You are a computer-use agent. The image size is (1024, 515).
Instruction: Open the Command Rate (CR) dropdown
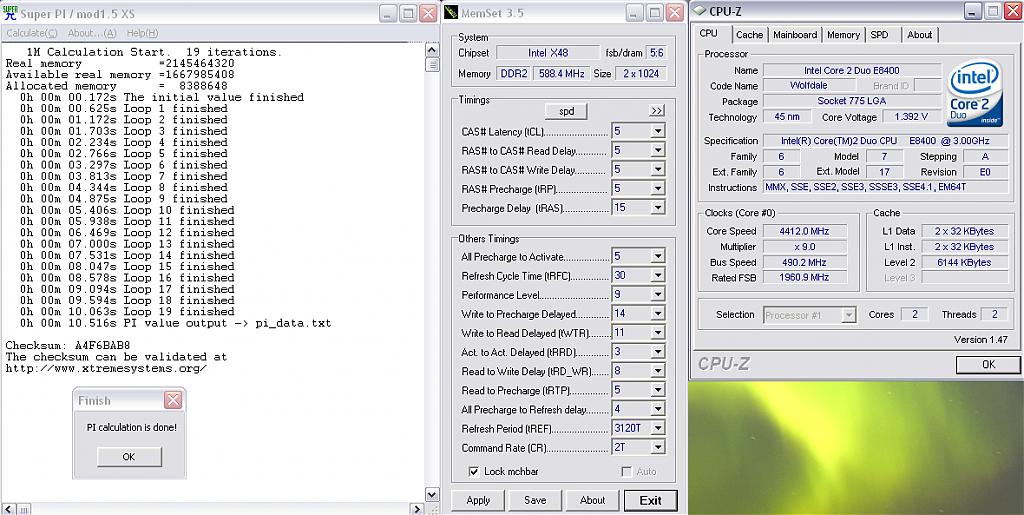point(658,448)
